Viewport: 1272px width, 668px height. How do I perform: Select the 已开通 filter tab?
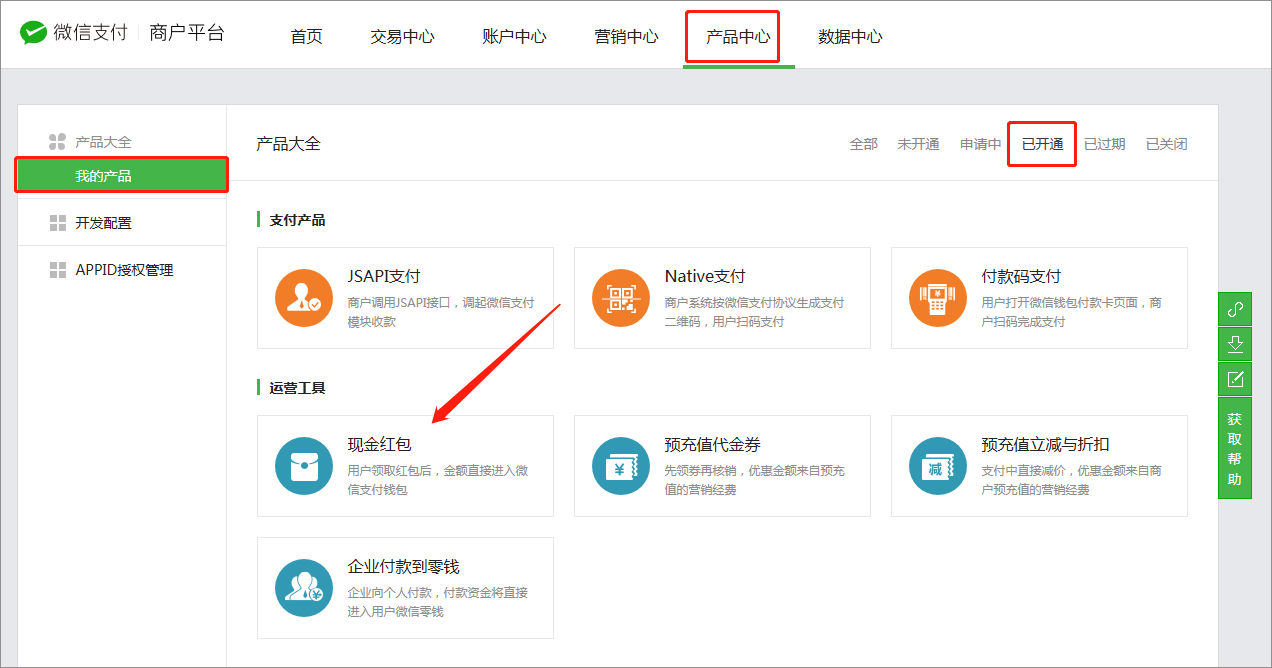pyautogui.click(x=1042, y=144)
